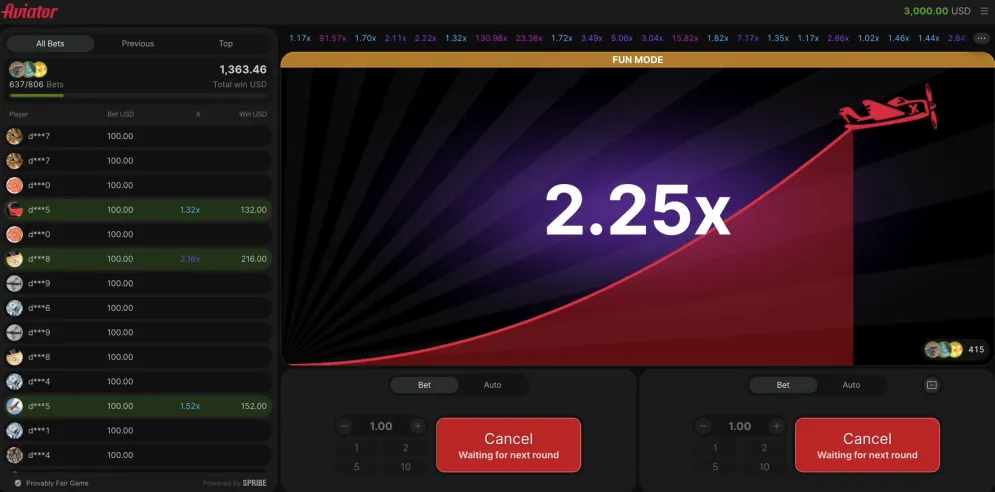Select Bet mode in second panel

(x=783, y=385)
